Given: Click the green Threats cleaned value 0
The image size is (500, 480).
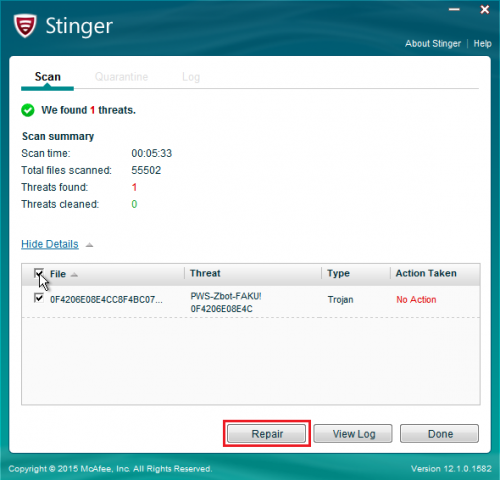Looking at the screenshot, I should pos(134,204).
